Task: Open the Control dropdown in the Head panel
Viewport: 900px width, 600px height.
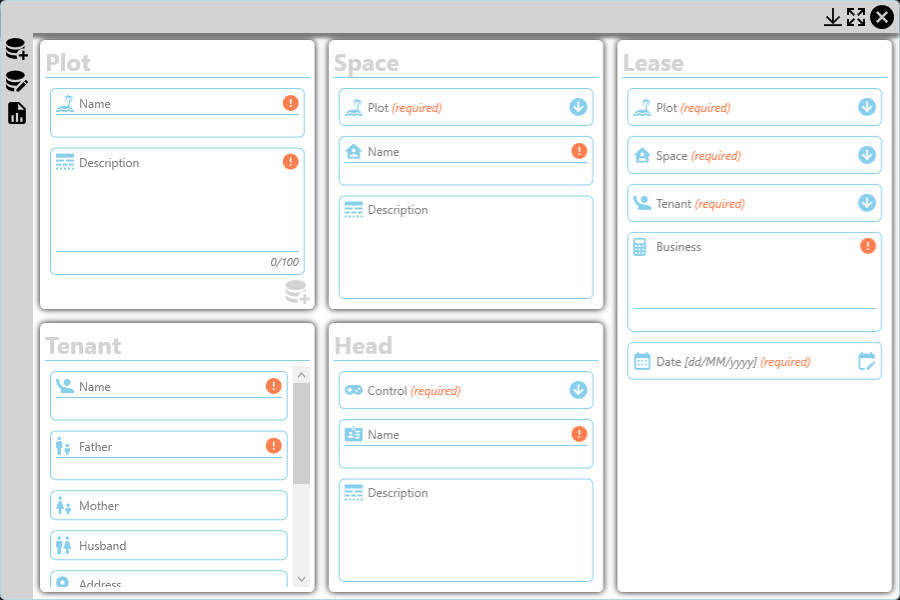Action: pos(578,390)
